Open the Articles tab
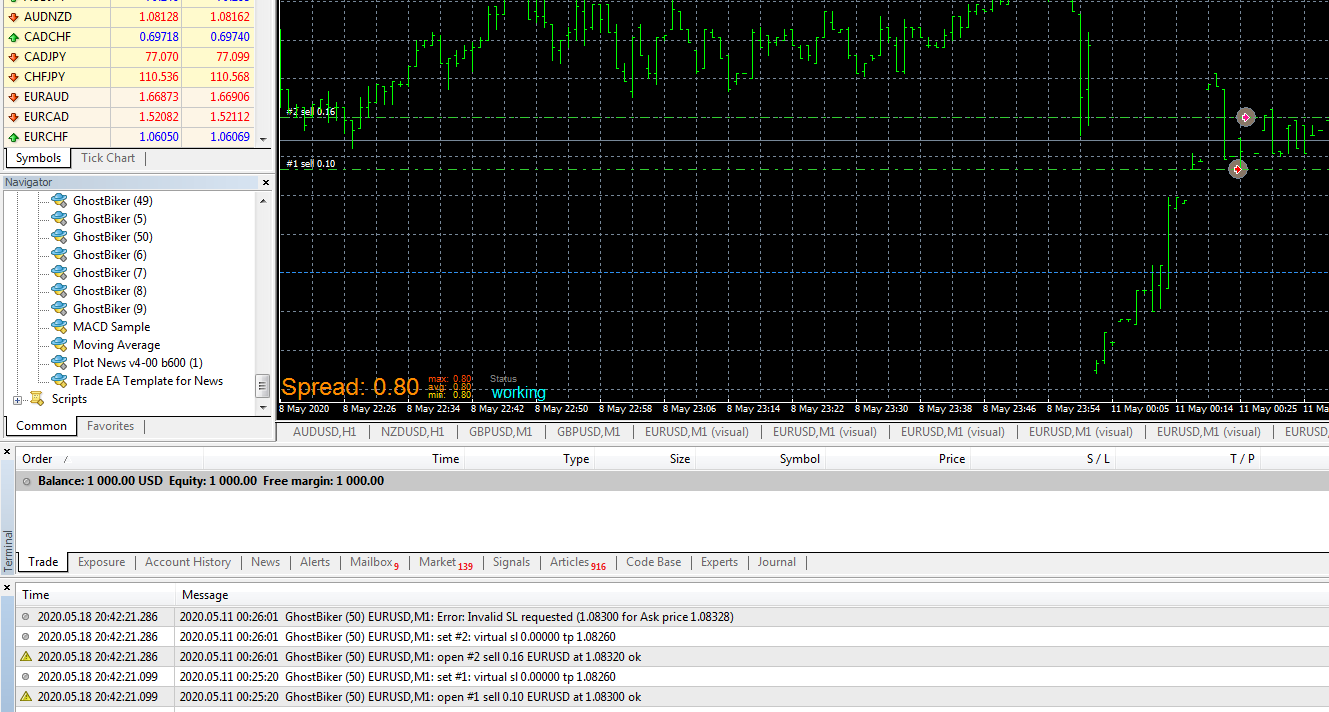 578,562
